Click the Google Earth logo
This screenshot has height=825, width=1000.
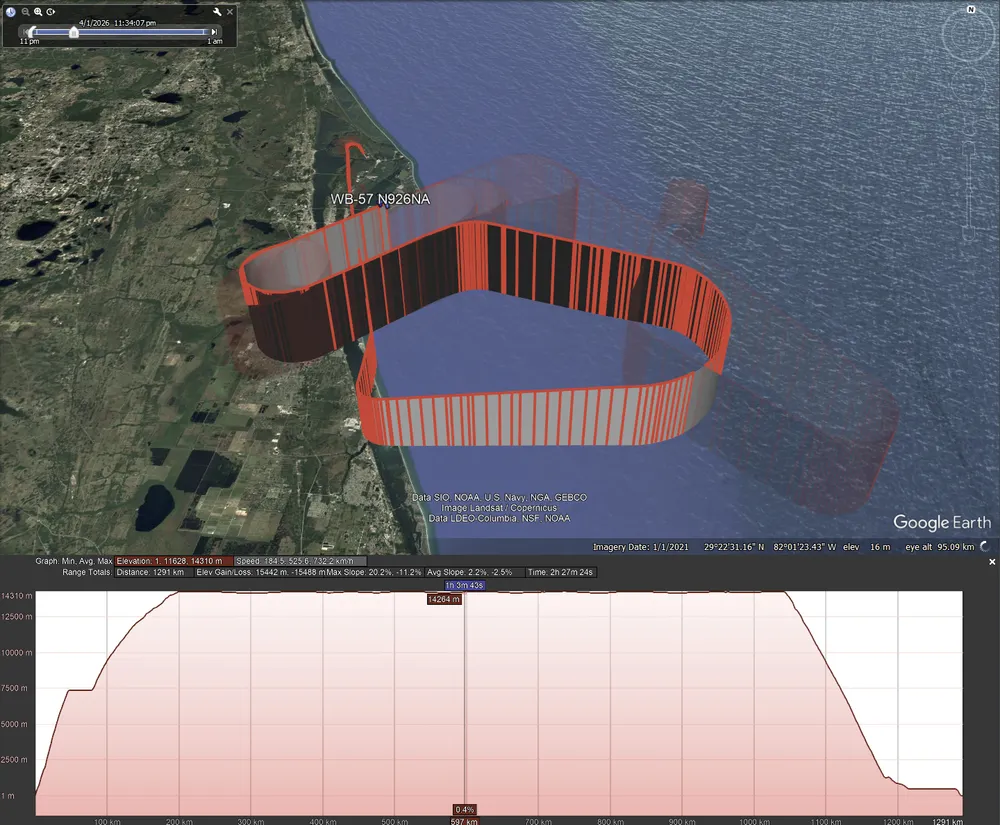click(x=941, y=522)
